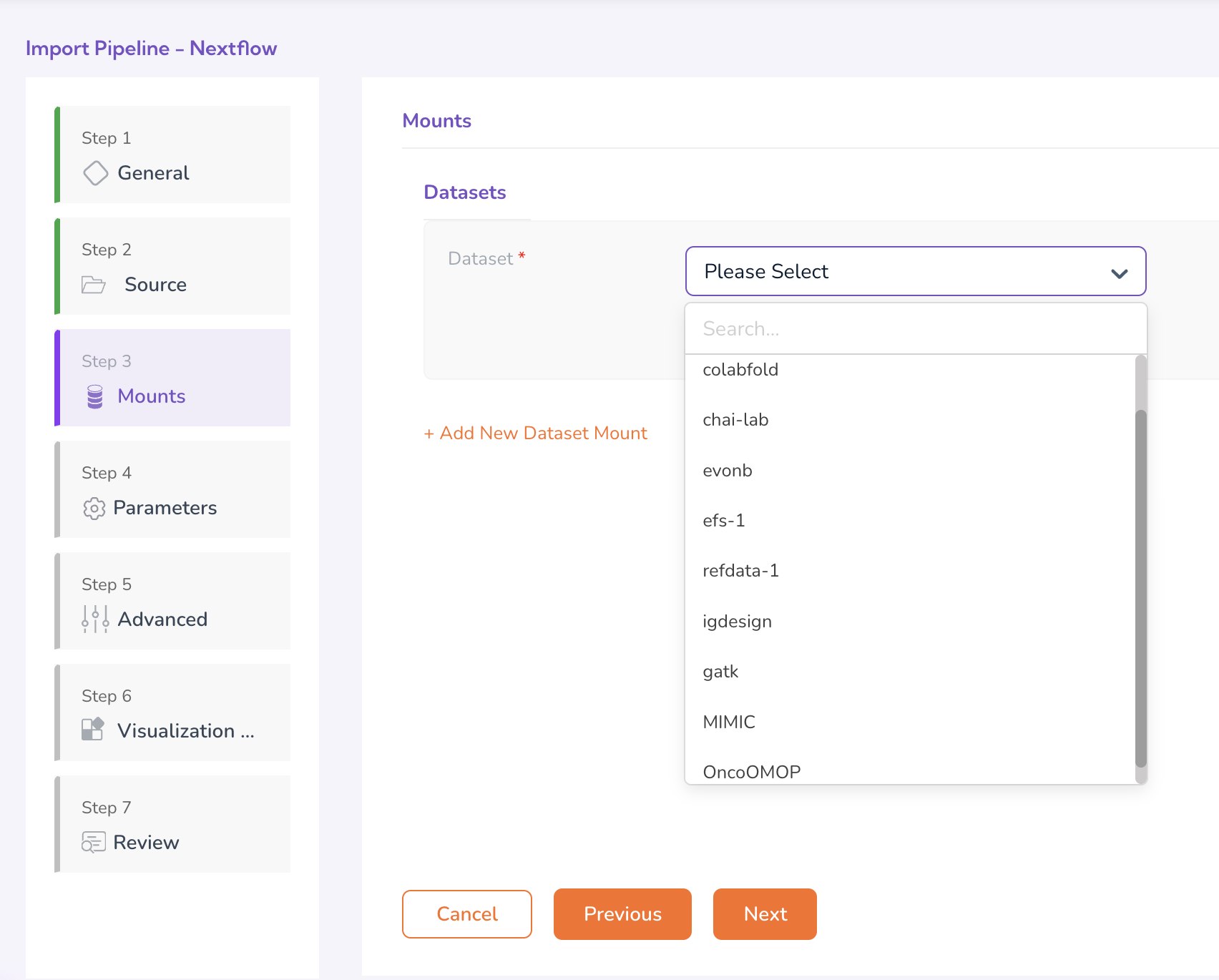
Task: Choose gatk in the dataset list
Action: pos(720,672)
